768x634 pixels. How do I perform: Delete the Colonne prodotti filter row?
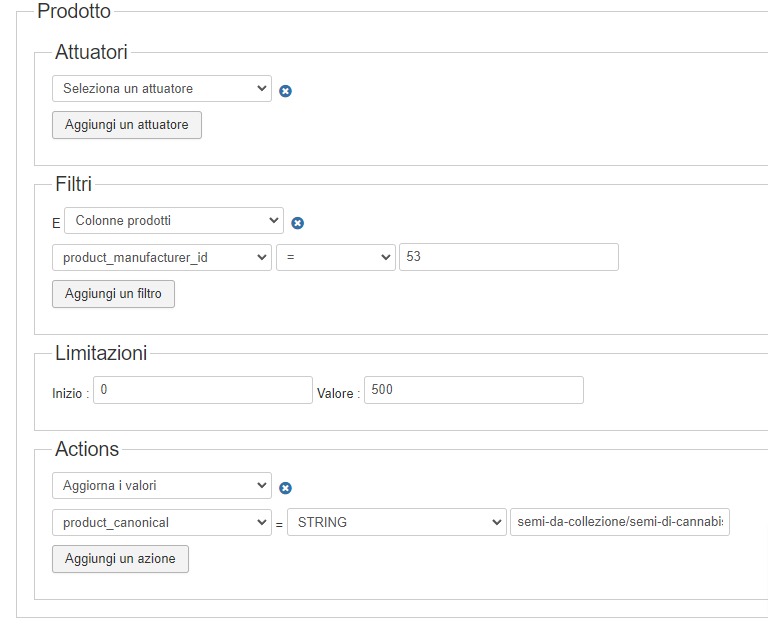[297, 223]
